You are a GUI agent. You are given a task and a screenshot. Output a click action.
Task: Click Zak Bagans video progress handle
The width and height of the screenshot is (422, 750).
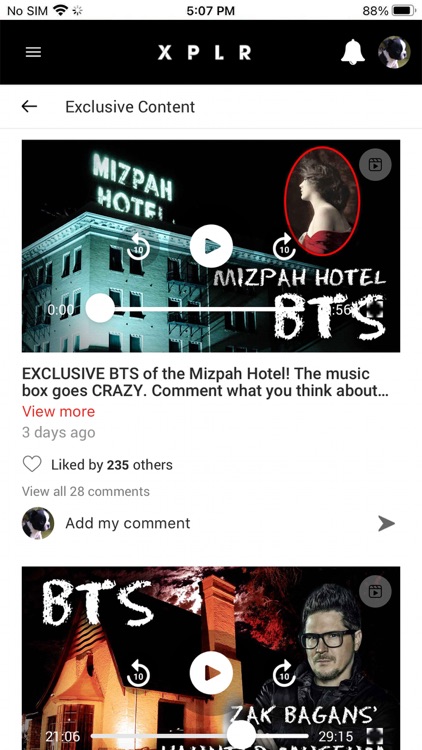click(241, 736)
